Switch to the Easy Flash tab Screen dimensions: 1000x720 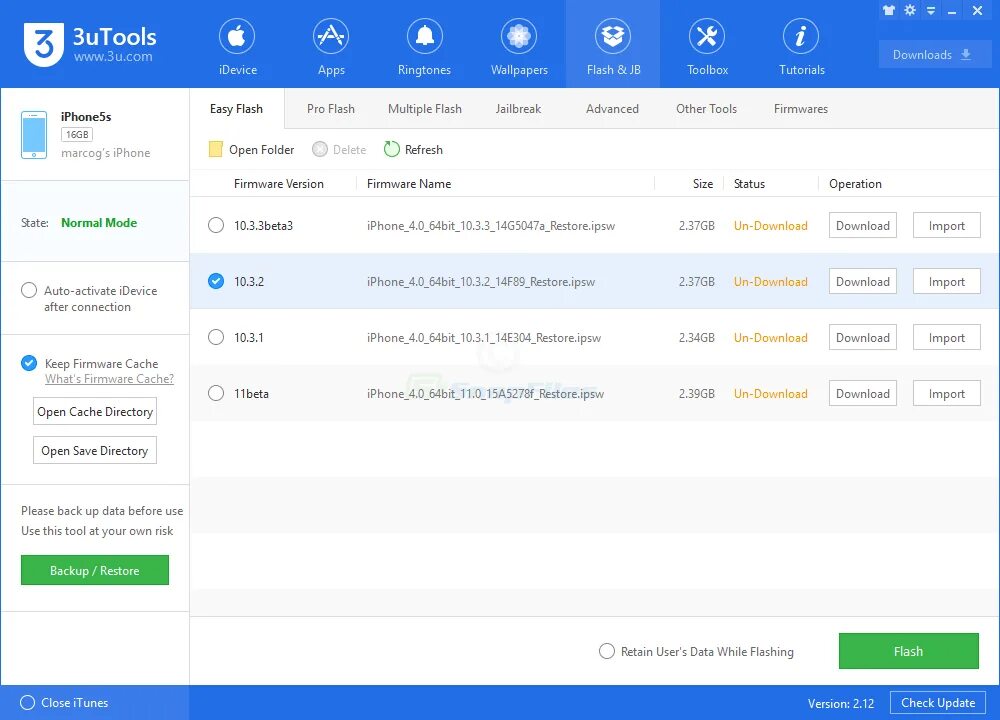pos(236,109)
